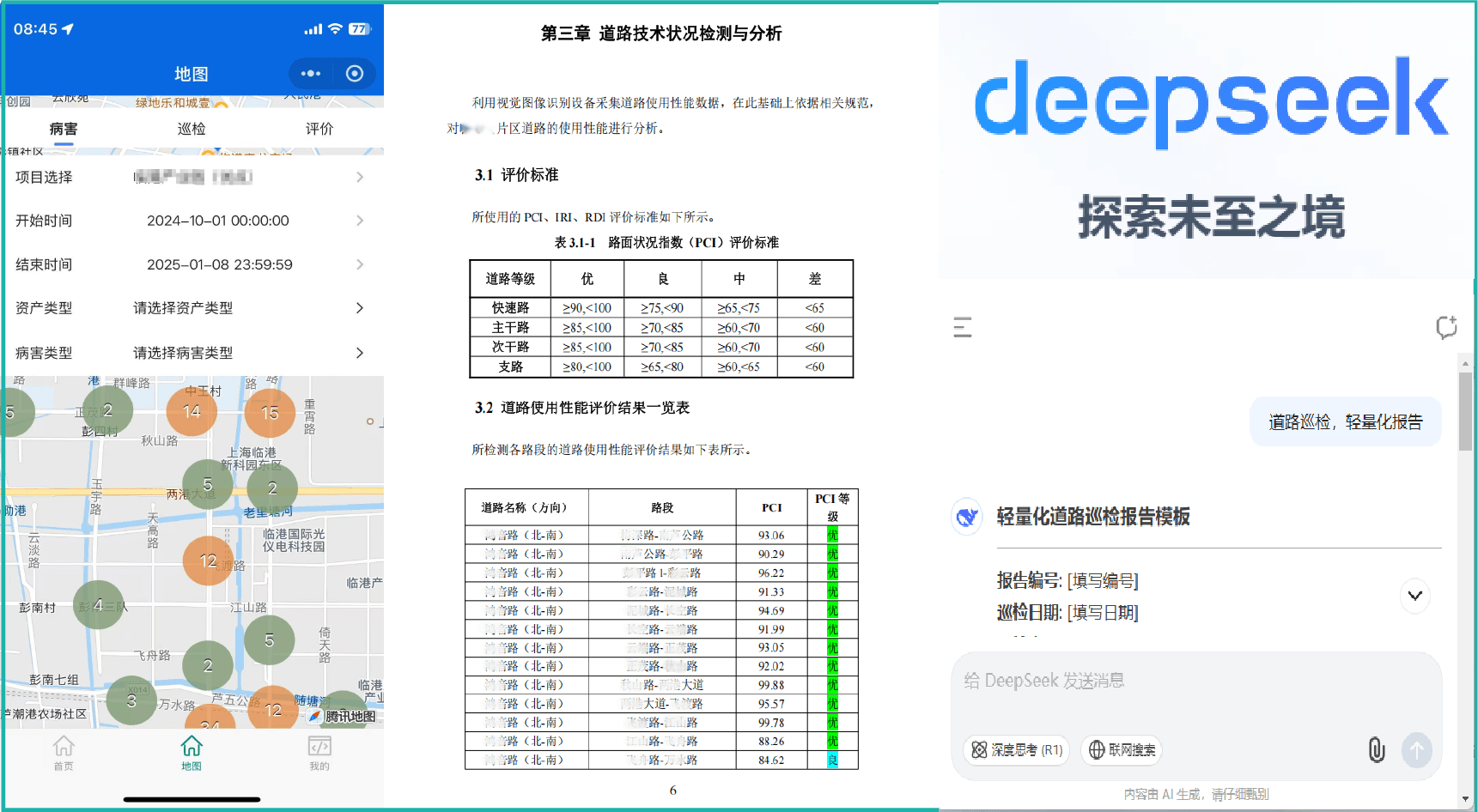
Task: Click the 巡检日期: [填写日期] line
Action: point(1067,613)
